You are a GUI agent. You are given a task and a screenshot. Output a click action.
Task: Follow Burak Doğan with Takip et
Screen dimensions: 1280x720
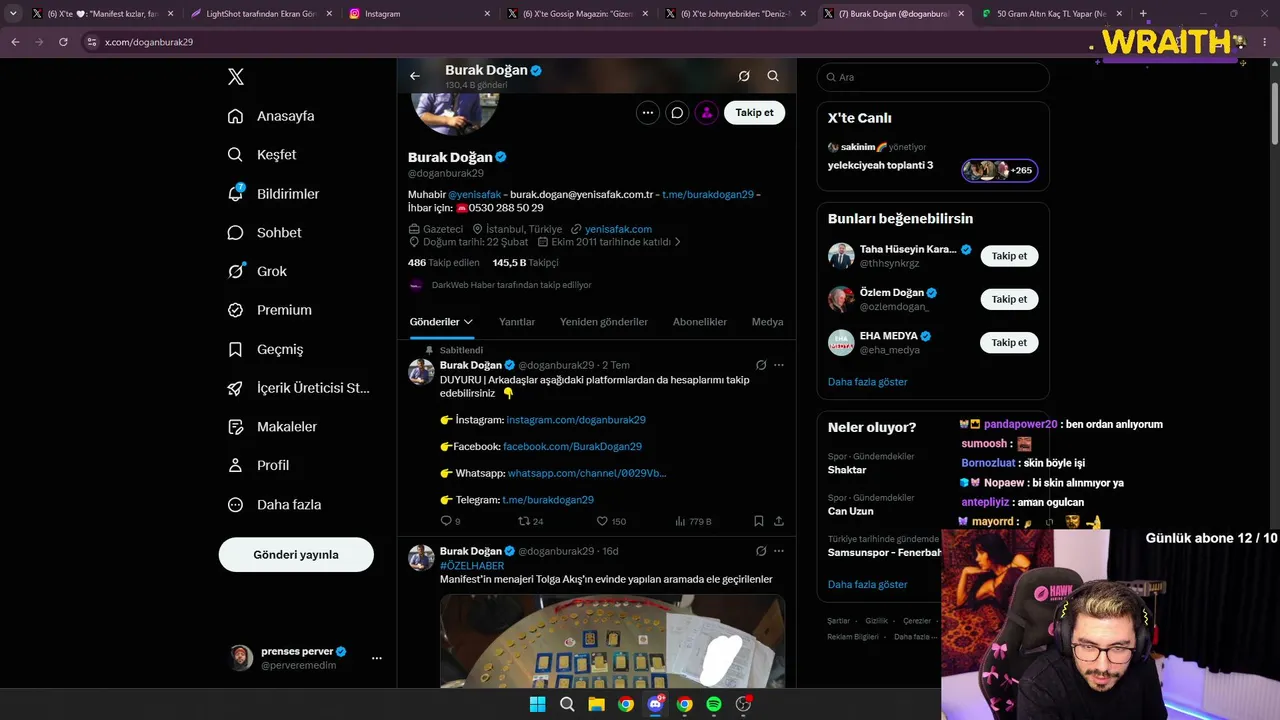754,113
